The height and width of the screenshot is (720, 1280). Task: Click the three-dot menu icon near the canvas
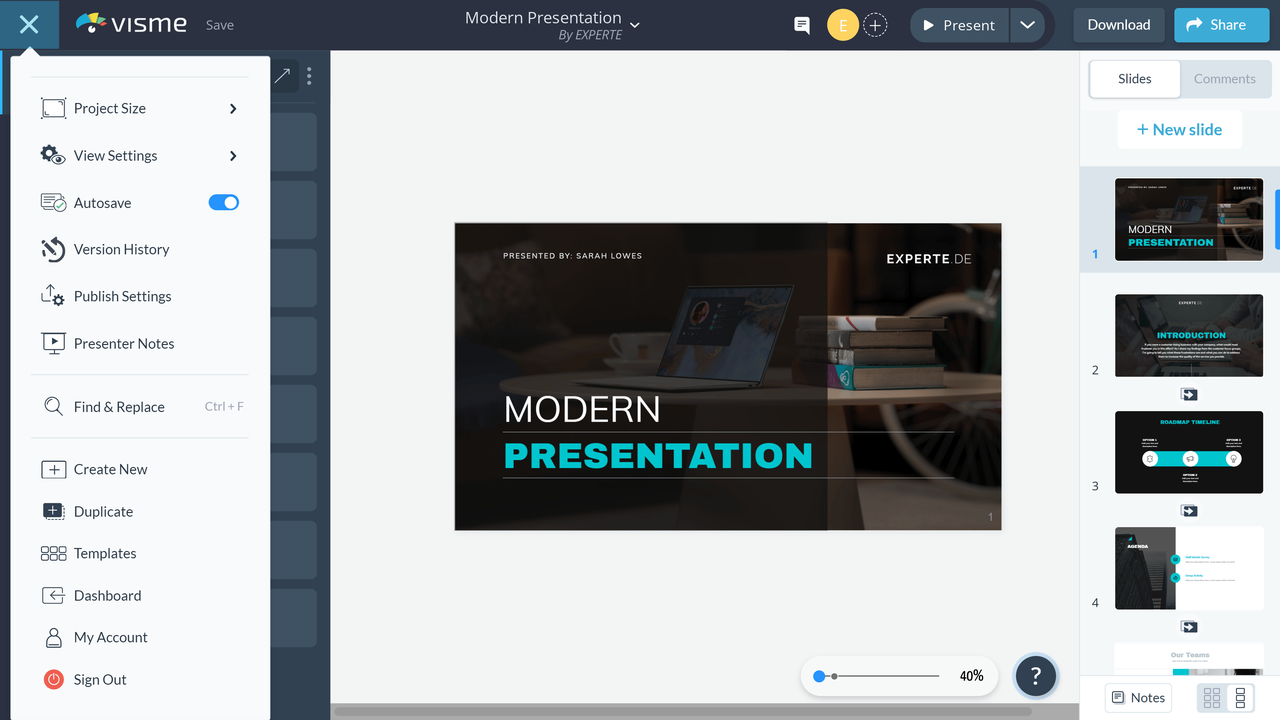coord(309,76)
